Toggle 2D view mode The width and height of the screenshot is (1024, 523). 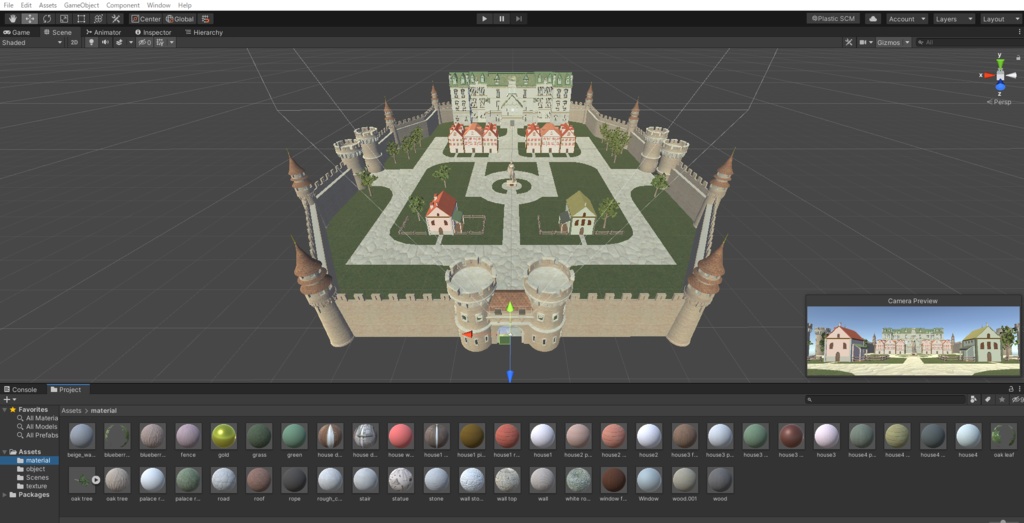[74, 42]
